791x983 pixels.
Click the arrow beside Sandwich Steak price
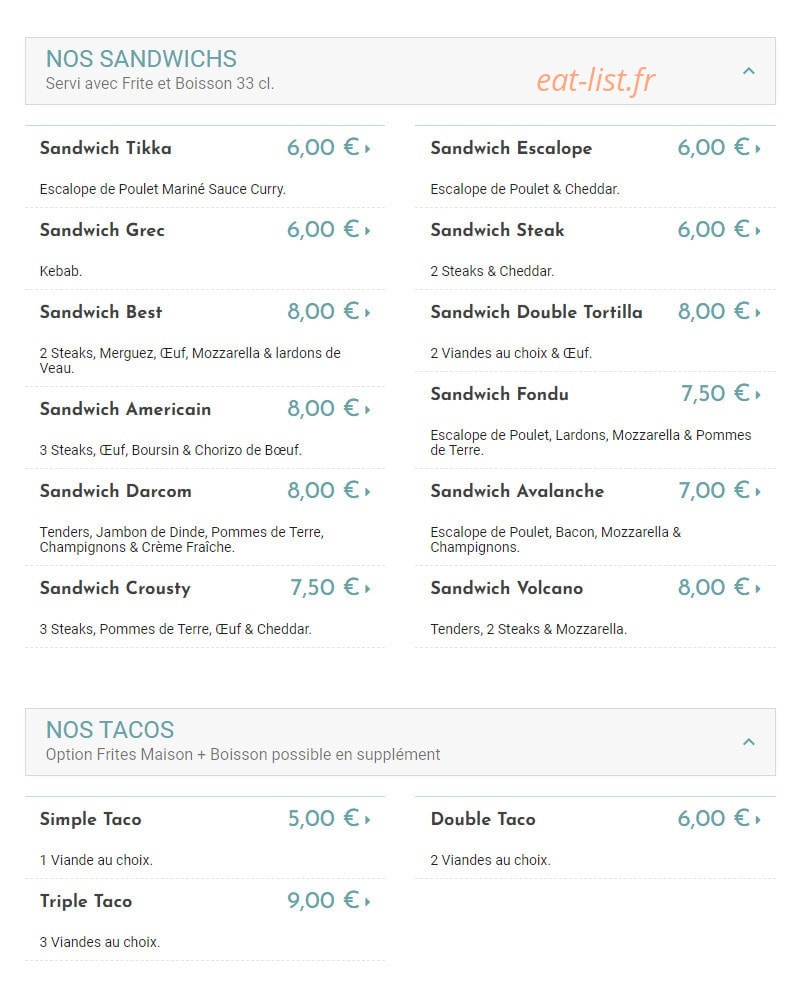tap(758, 231)
